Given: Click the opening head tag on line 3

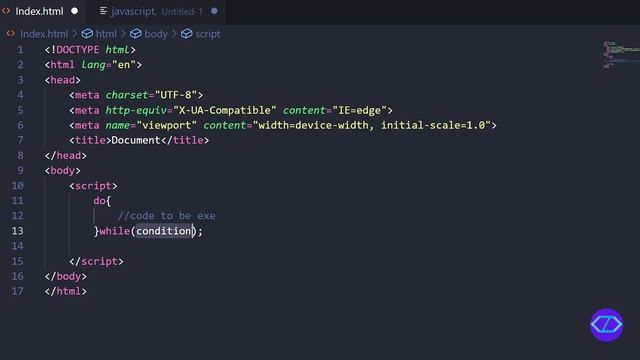Looking at the screenshot, I should pos(62,80).
